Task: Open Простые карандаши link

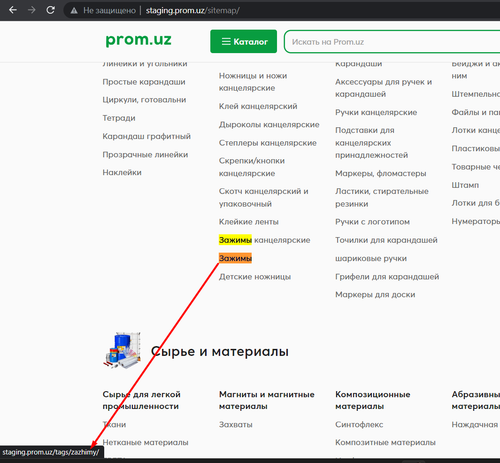Action: click(144, 82)
